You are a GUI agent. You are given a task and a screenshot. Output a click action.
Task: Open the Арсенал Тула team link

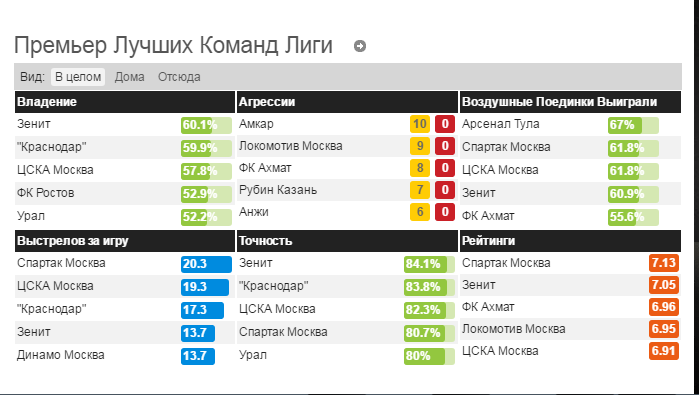[501, 123]
